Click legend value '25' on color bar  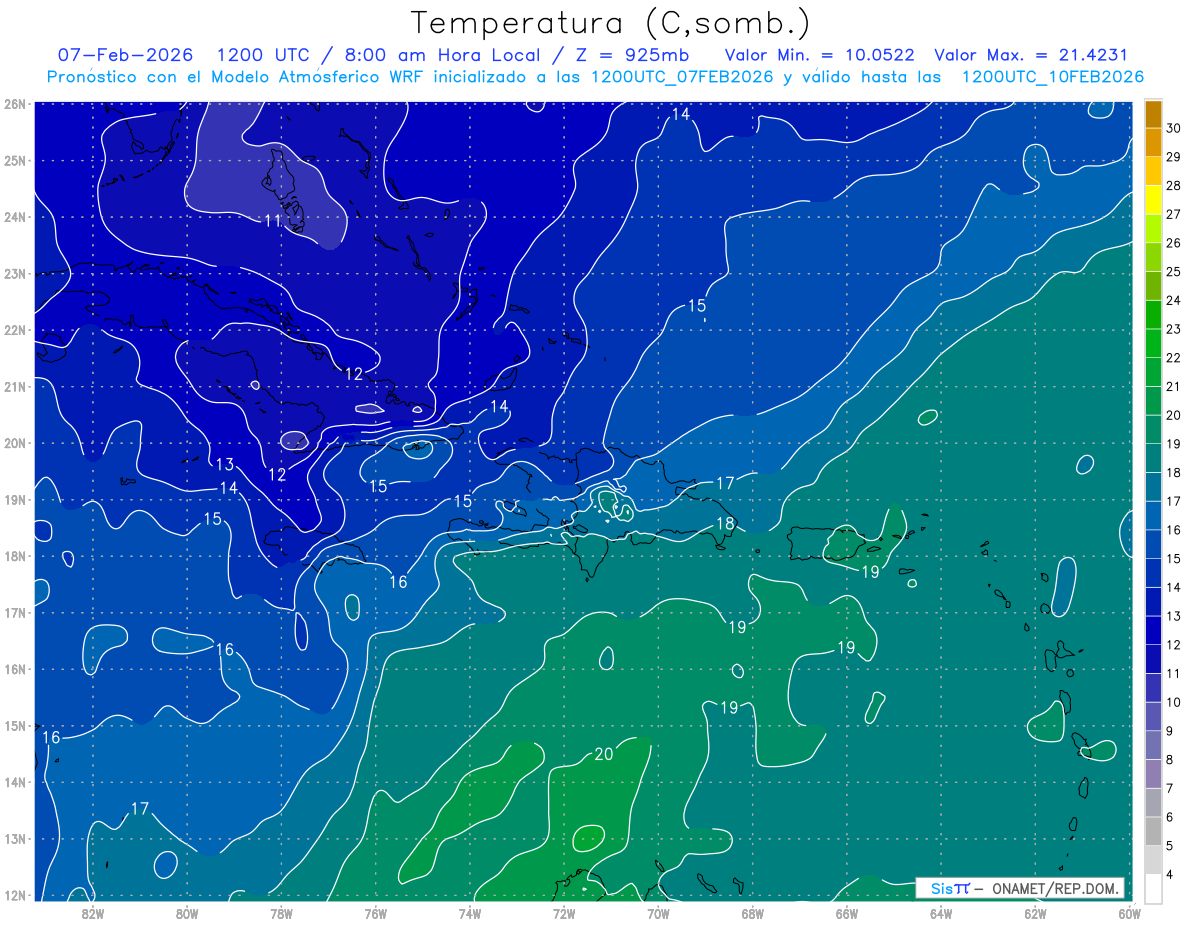[x=1174, y=271]
